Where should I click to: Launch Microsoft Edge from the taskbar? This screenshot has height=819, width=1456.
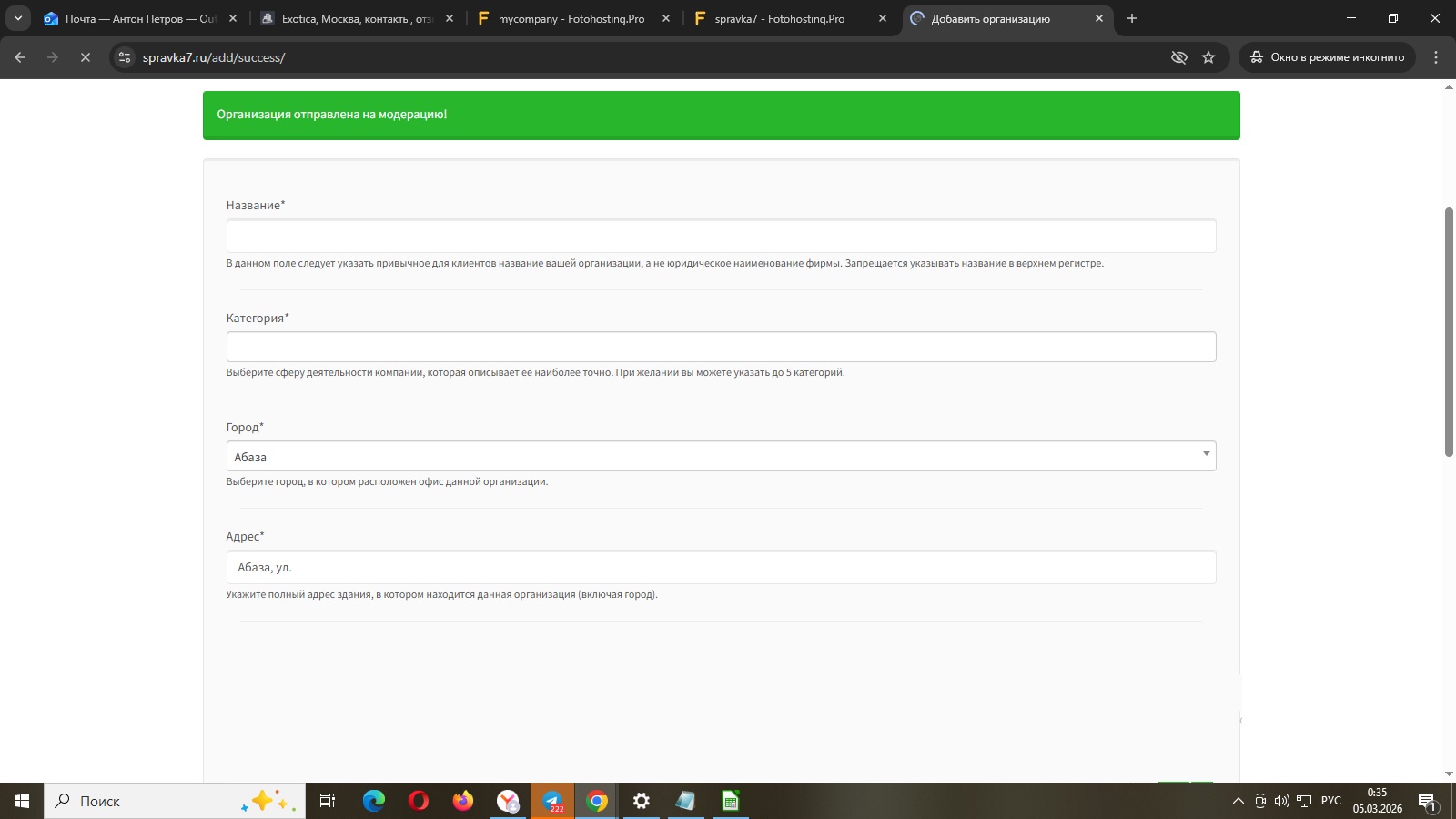pyautogui.click(x=374, y=801)
